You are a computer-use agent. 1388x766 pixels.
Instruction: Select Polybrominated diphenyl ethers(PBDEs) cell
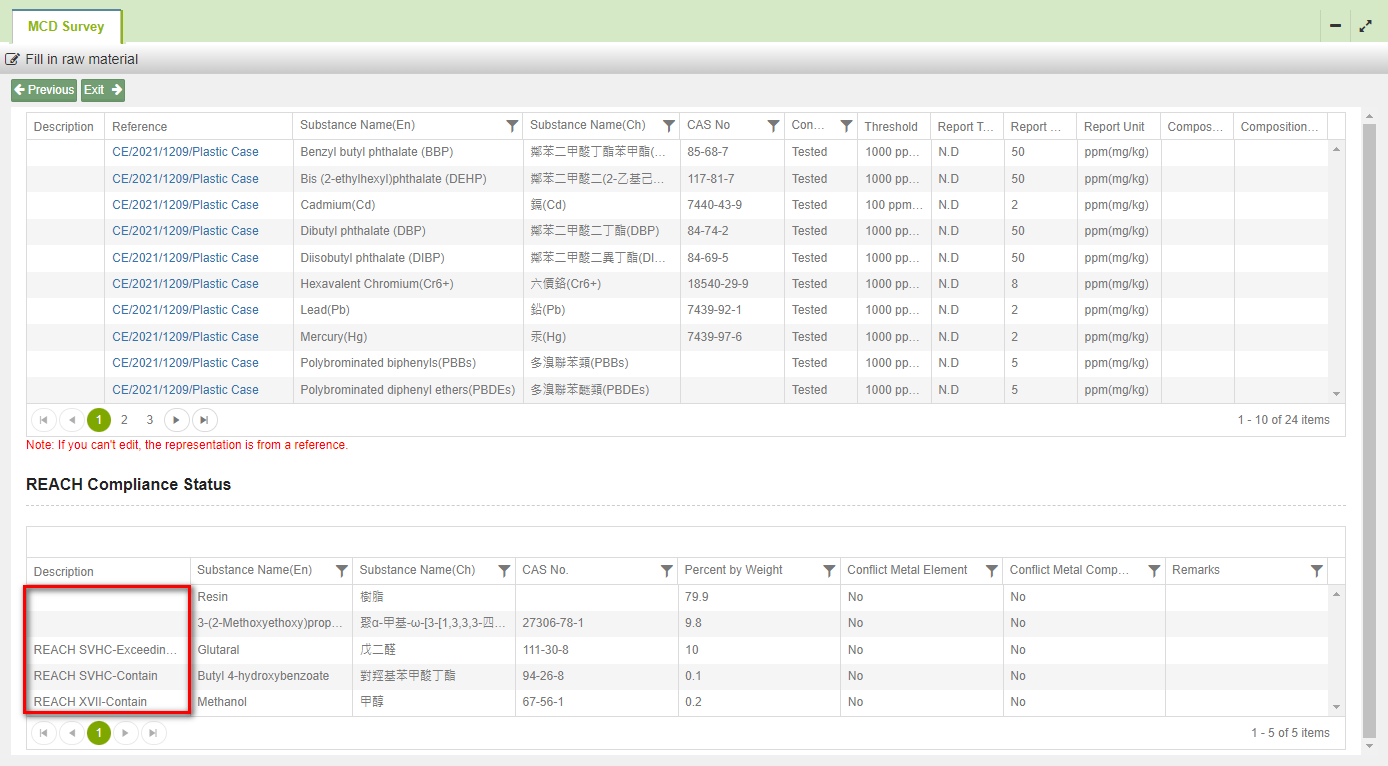coord(408,390)
